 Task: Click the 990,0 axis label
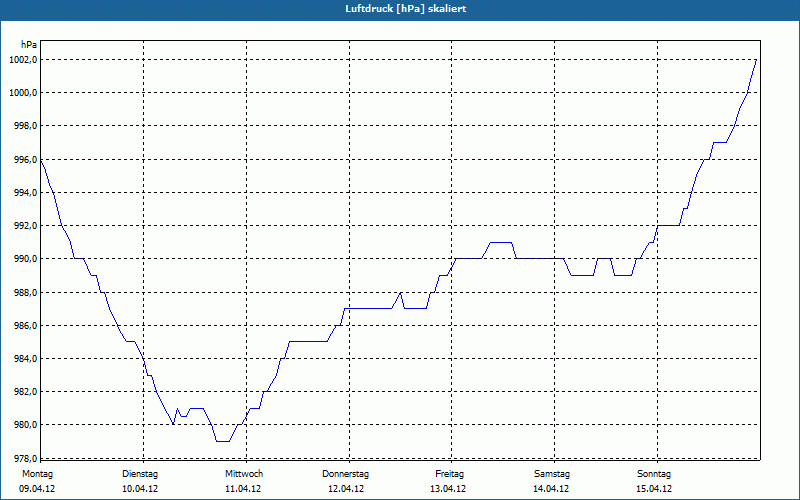coord(24,259)
